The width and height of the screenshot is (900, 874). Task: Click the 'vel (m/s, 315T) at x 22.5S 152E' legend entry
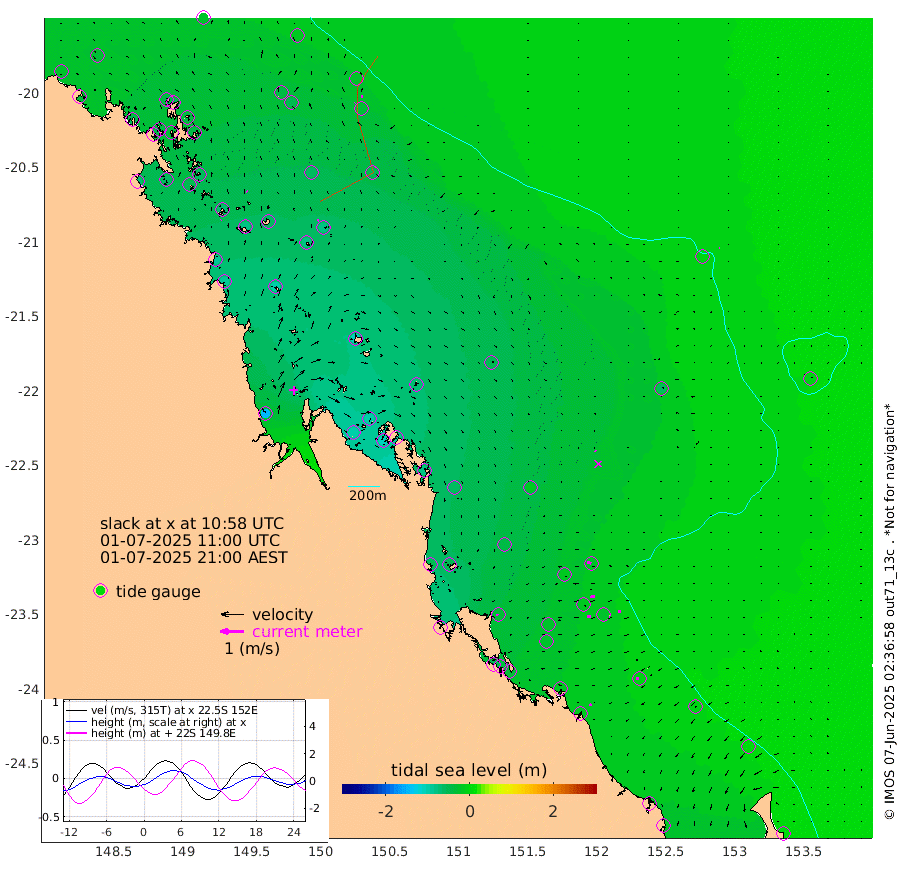pyautogui.click(x=174, y=710)
